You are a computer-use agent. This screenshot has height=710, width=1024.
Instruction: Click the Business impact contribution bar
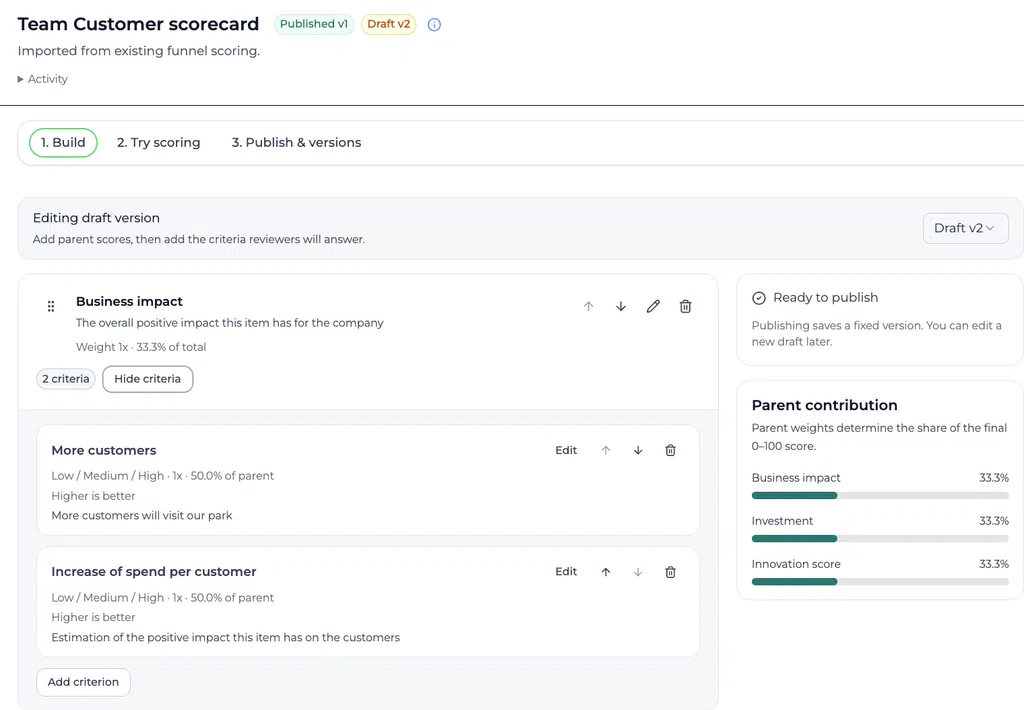click(x=880, y=496)
